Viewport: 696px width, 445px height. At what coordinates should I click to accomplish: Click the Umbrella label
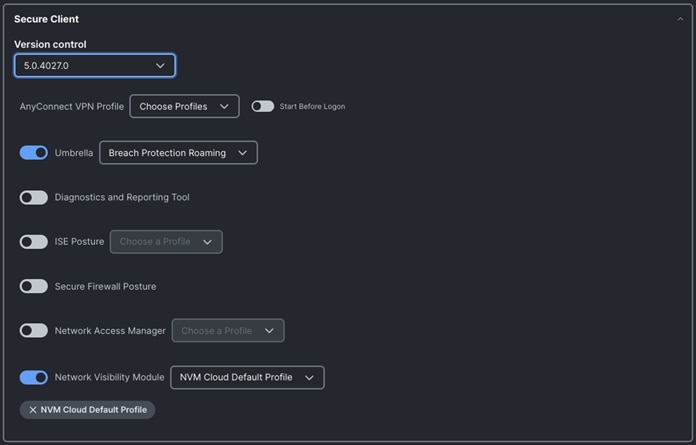(x=74, y=153)
